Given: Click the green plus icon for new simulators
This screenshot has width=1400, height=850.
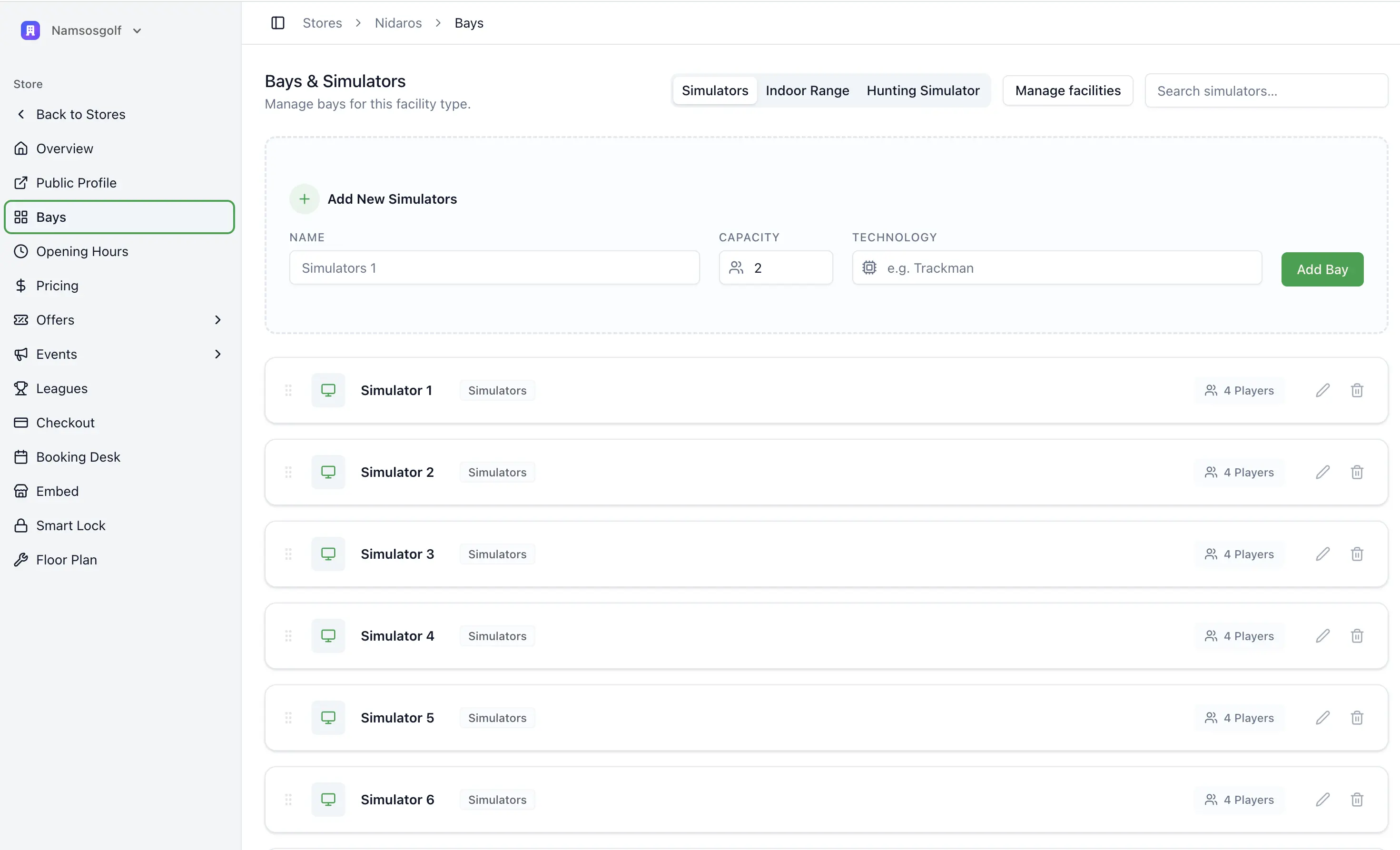Looking at the screenshot, I should click(x=305, y=199).
